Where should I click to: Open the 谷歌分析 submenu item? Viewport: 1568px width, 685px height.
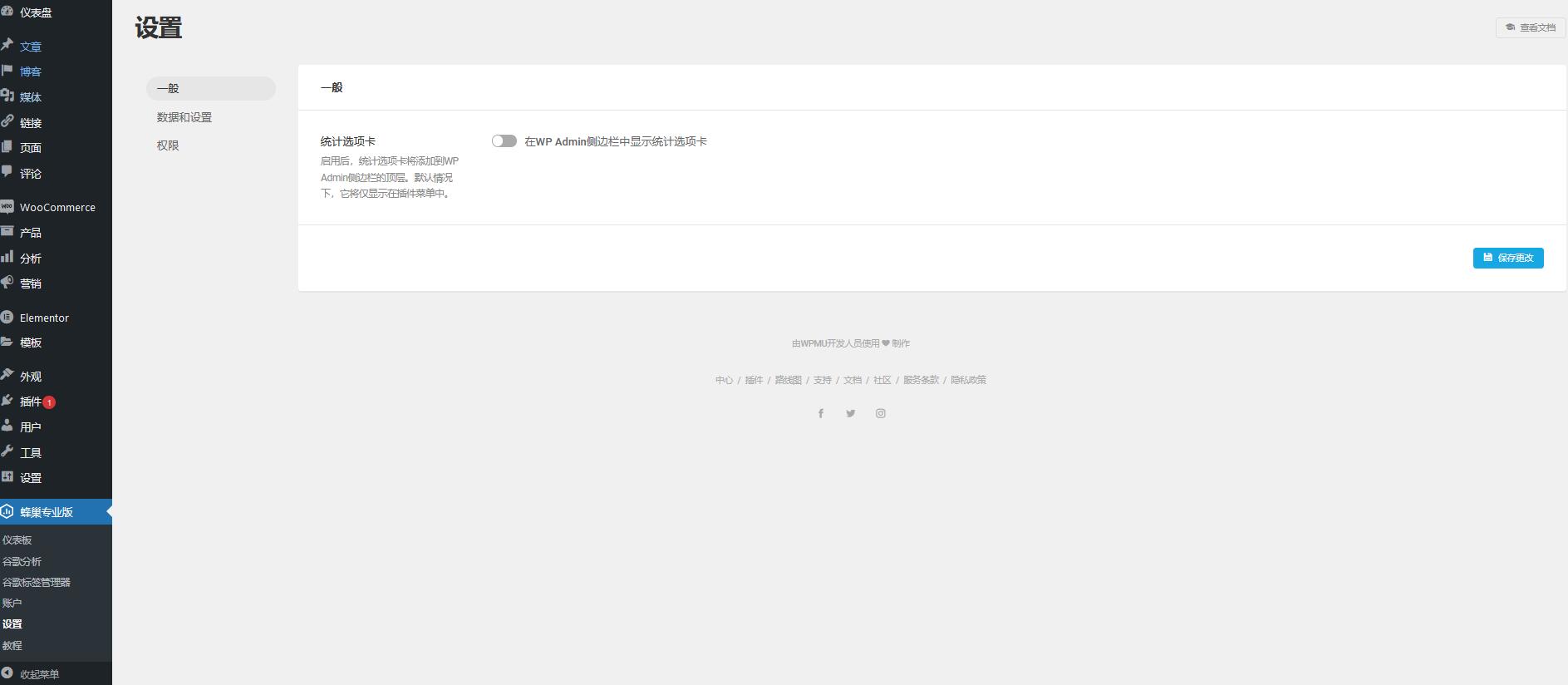tap(22, 562)
